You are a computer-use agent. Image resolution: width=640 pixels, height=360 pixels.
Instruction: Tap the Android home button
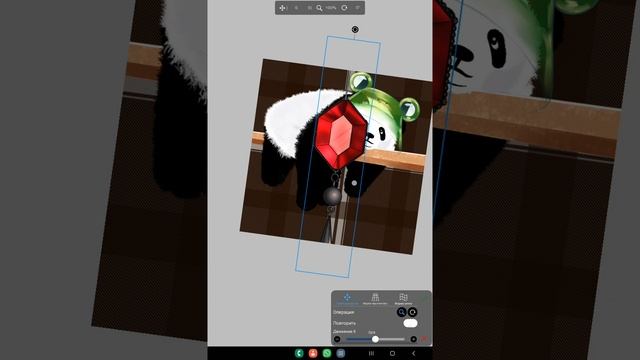(x=392, y=353)
